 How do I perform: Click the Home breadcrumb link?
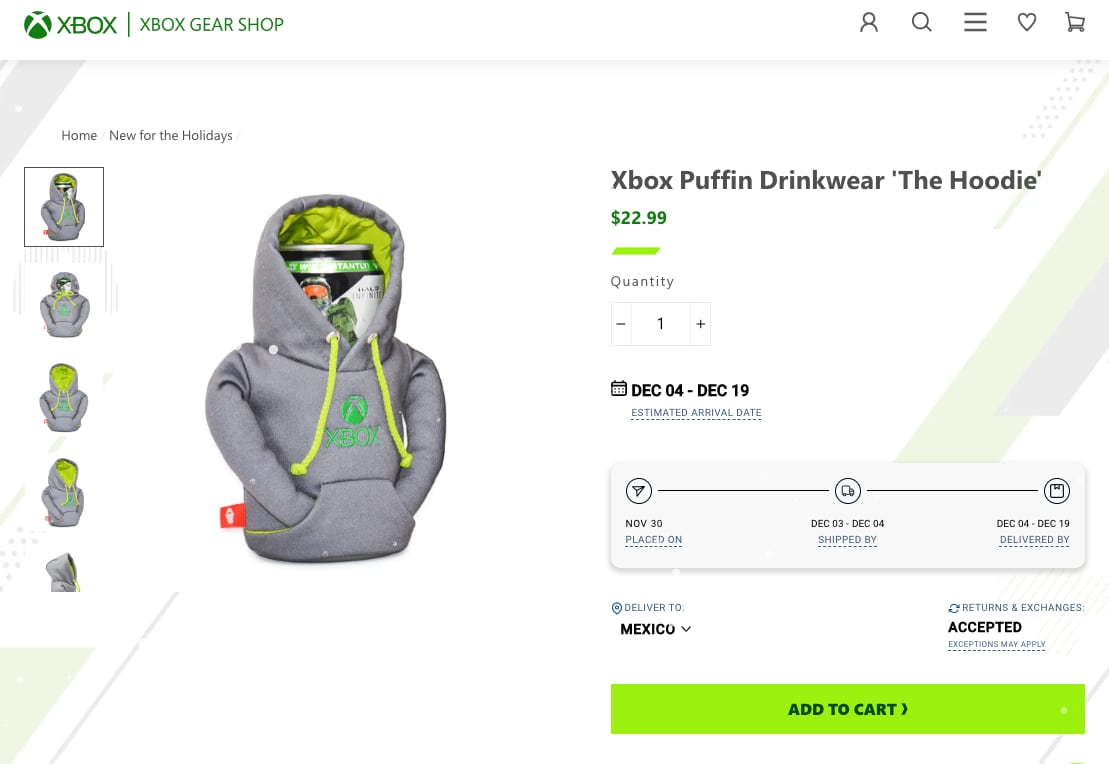79,136
